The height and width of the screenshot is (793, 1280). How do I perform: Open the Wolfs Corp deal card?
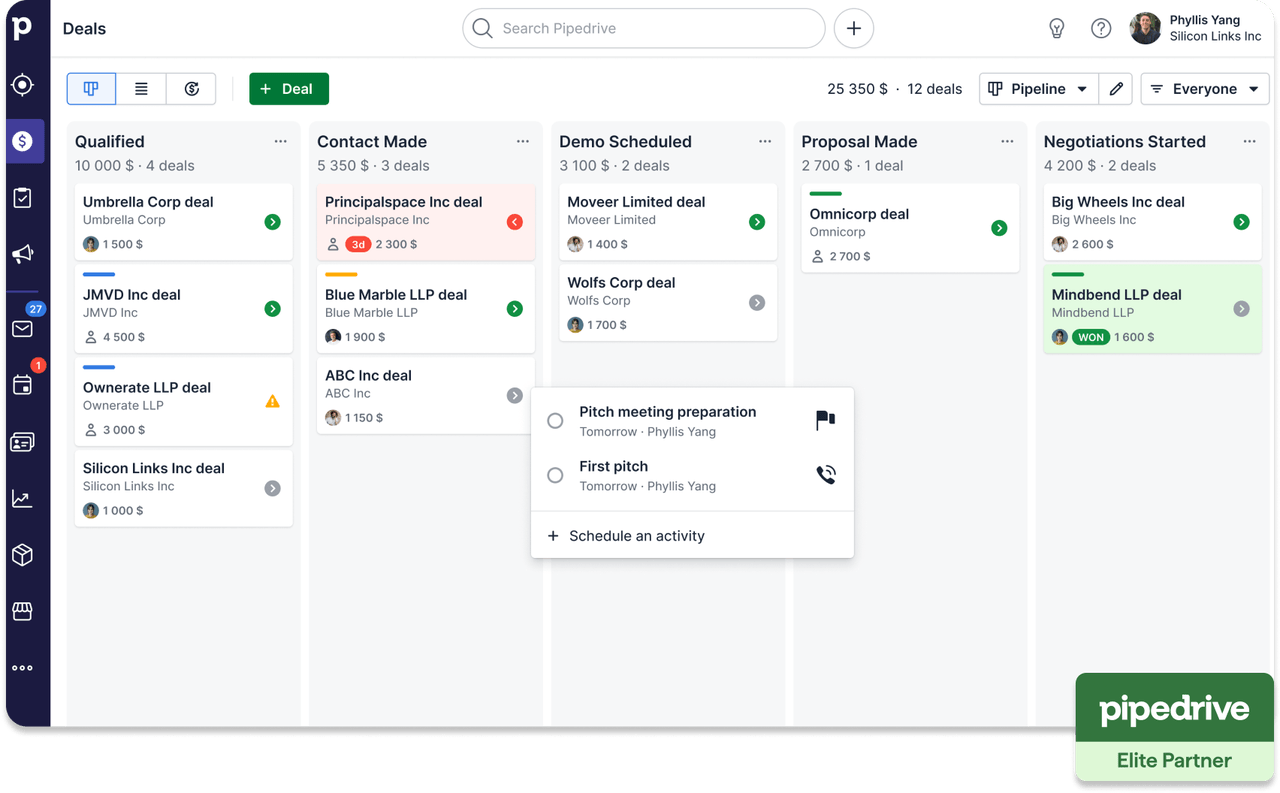(668, 303)
